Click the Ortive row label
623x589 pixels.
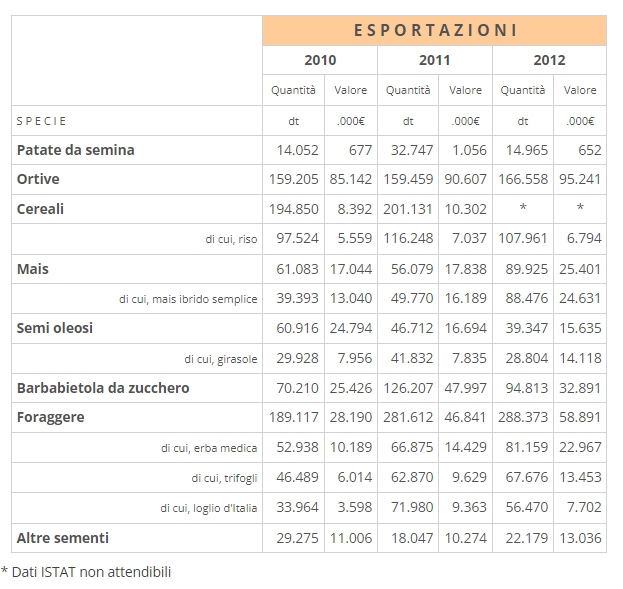click(38, 179)
